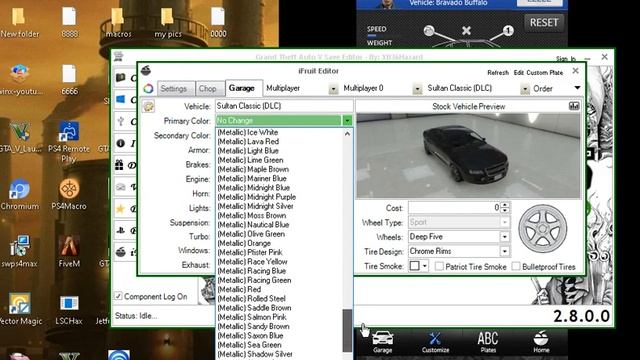Choose (Metallic) Midnight Purple color

tap(257, 197)
